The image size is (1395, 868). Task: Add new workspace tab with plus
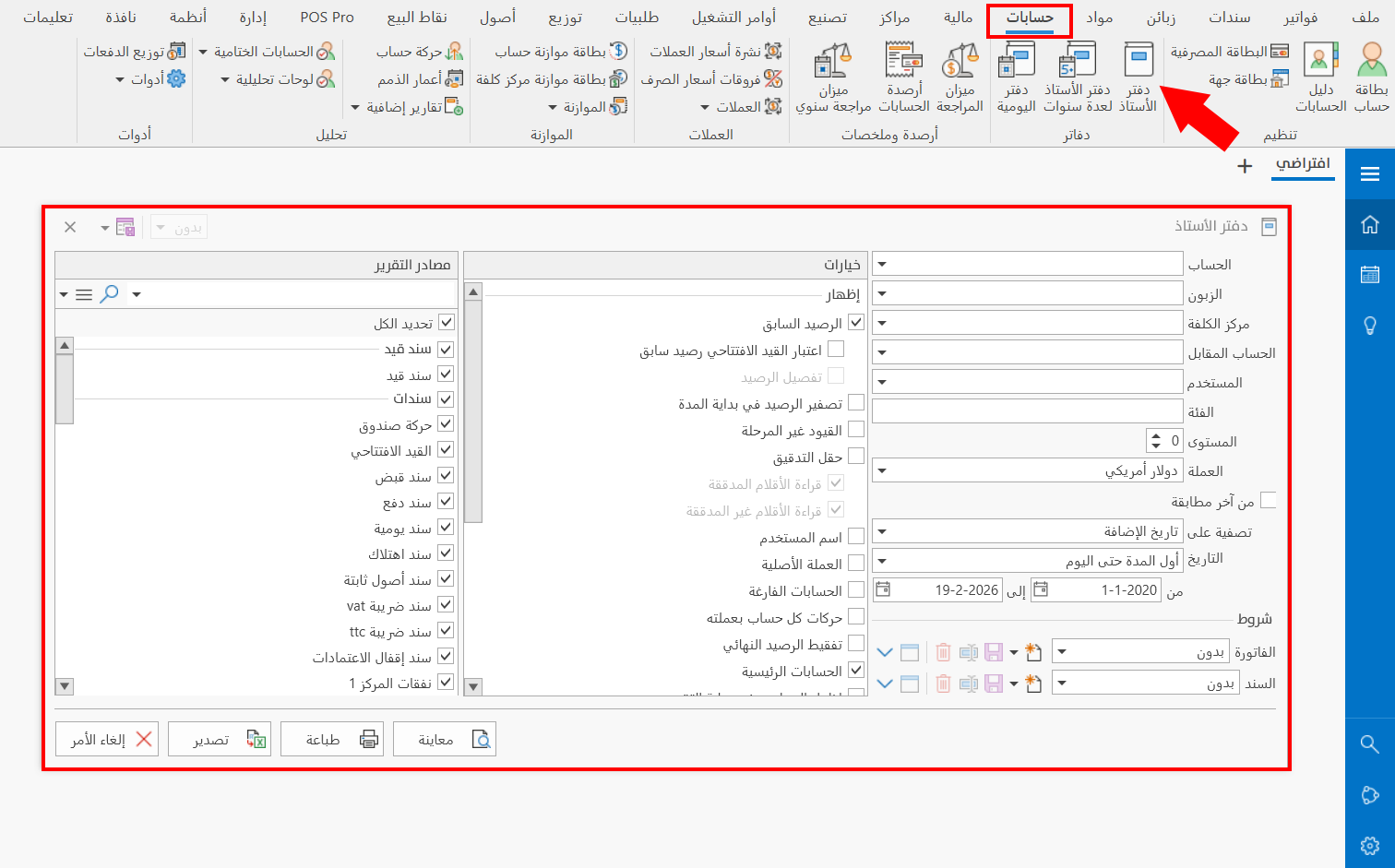(1245, 166)
